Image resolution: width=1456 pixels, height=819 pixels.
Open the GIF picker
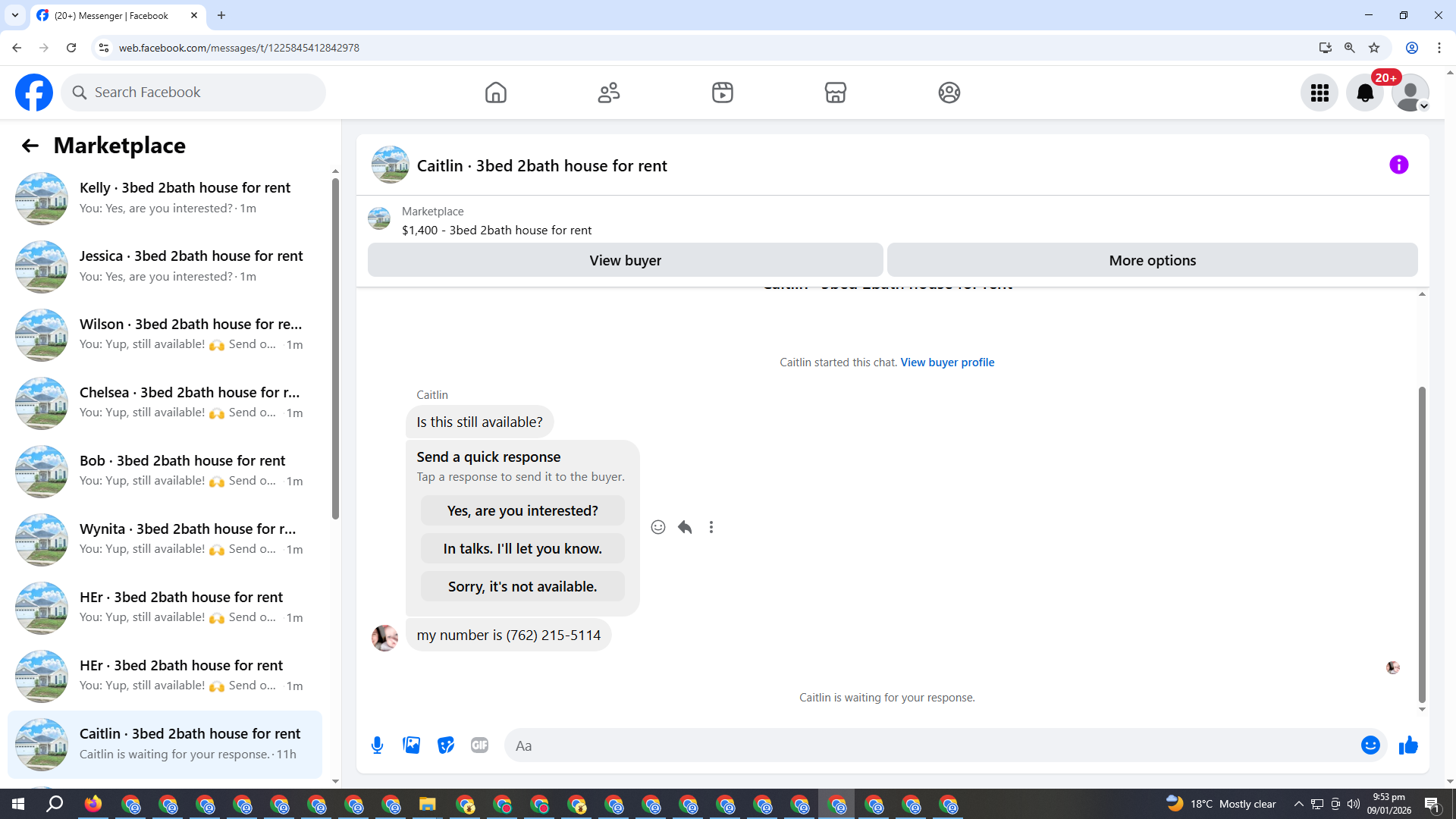point(479,745)
